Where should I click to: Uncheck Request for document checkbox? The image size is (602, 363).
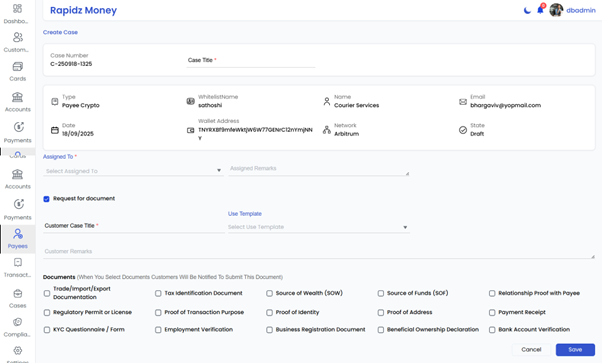tap(46, 199)
